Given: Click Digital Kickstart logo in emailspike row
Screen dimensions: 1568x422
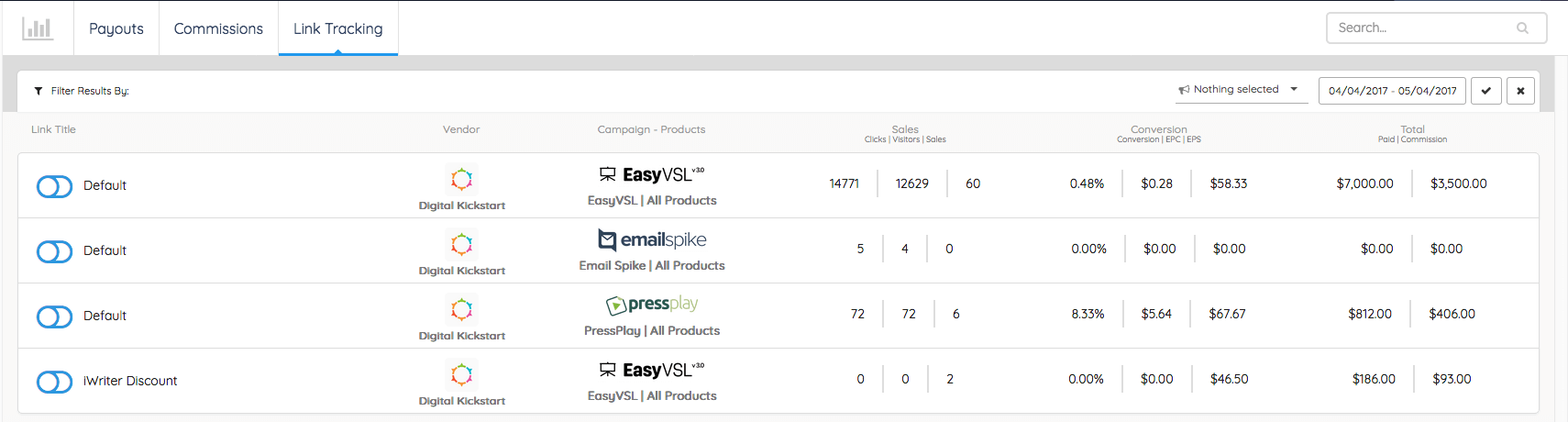Looking at the screenshot, I should [x=461, y=243].
